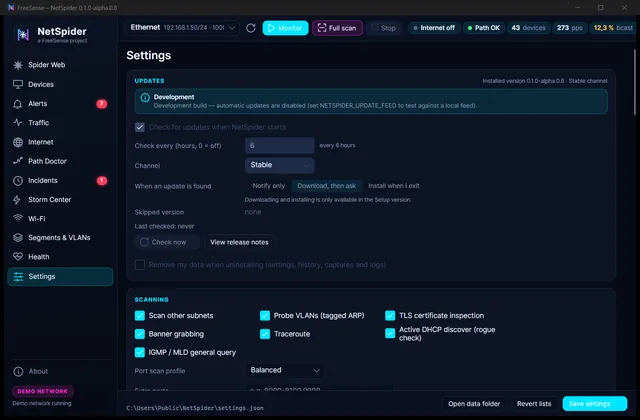Click the app icon in title bar
Screen dimensions: 640x420
[11, 7]
